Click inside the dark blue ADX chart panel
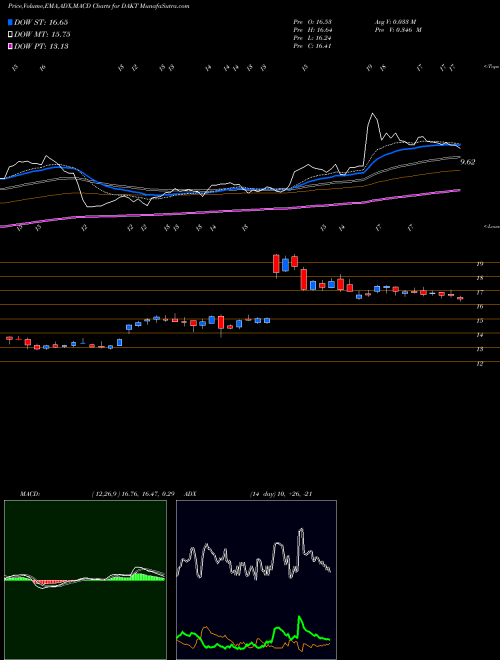The width and height of the screenshot is (500, 660). pos(256,580)
